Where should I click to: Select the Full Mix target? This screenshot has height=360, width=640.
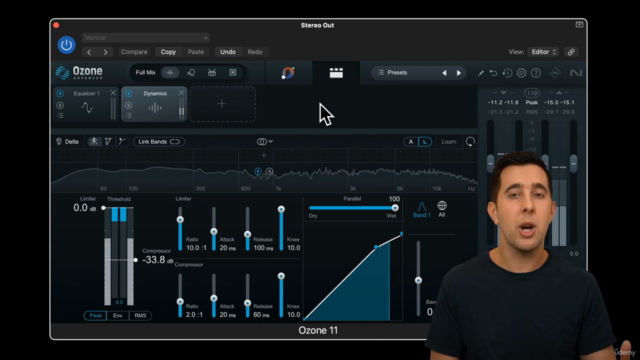(x=145, y=73)
